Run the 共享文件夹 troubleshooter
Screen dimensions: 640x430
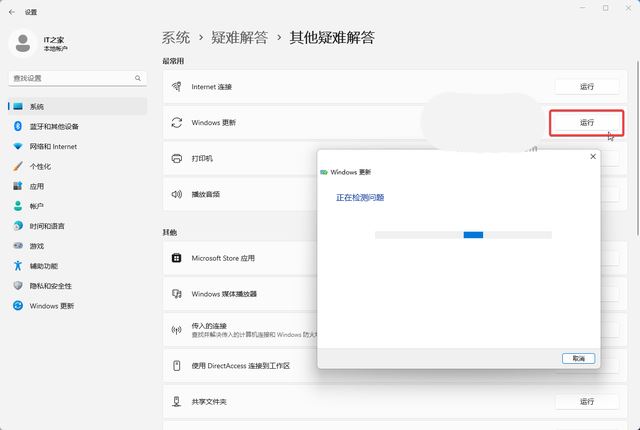click(x=587, y=401)
